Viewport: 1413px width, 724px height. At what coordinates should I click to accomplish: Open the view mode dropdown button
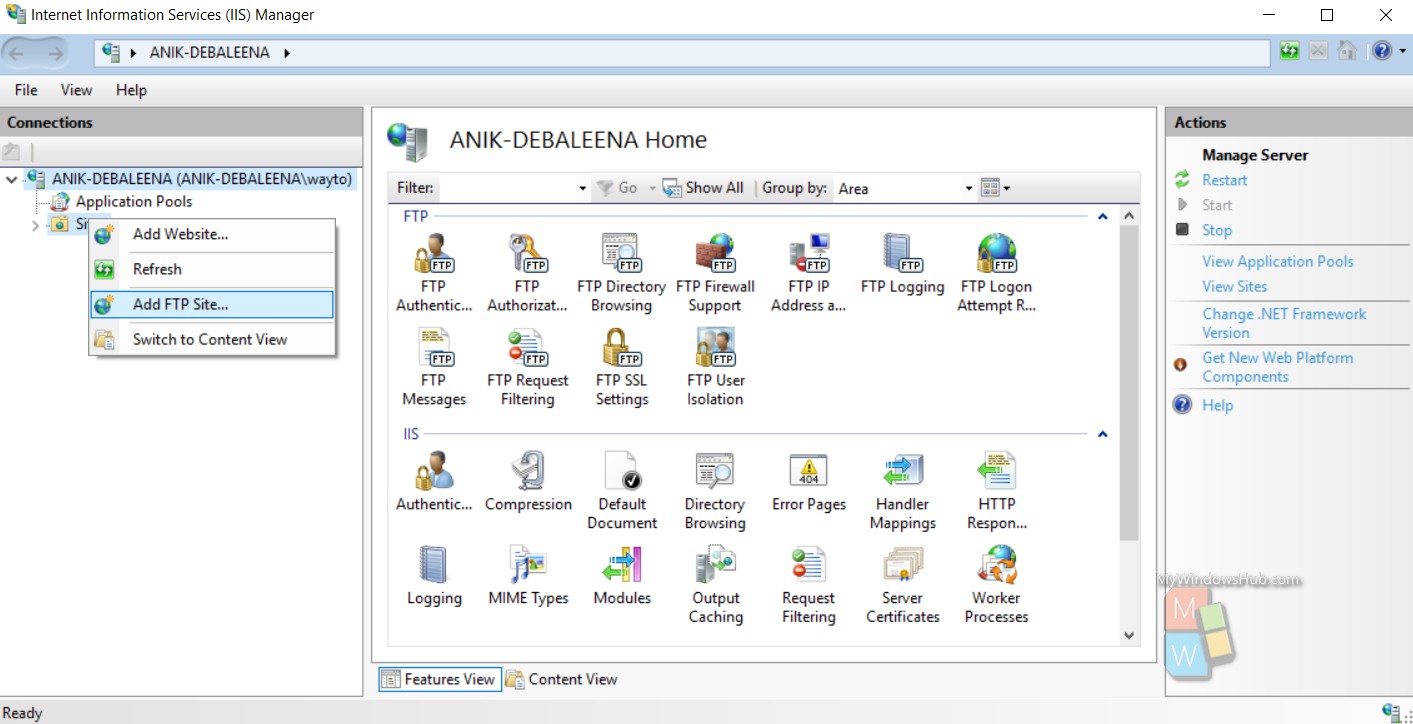(996, 188)
